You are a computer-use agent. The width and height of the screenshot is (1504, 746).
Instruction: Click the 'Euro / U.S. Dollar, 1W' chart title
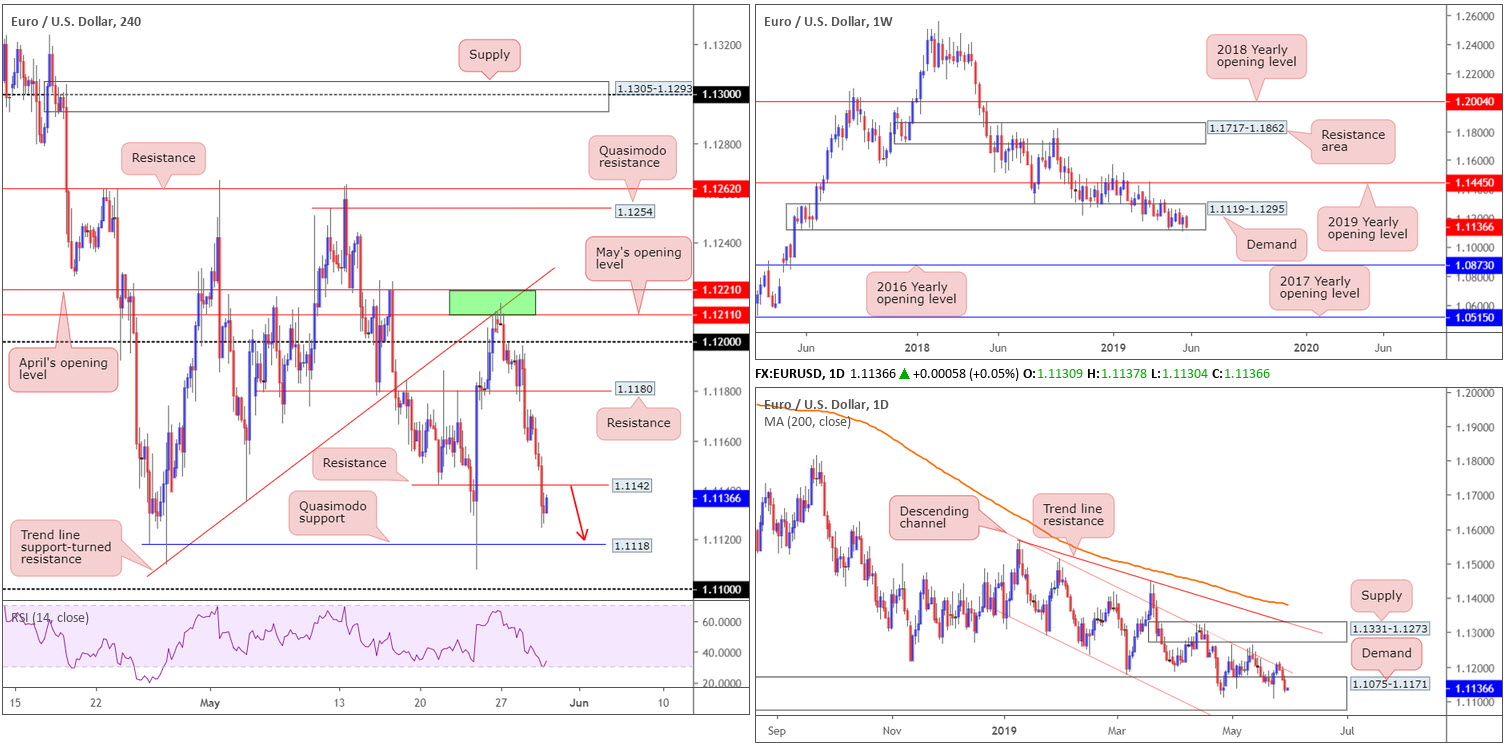tap(827, 20)
